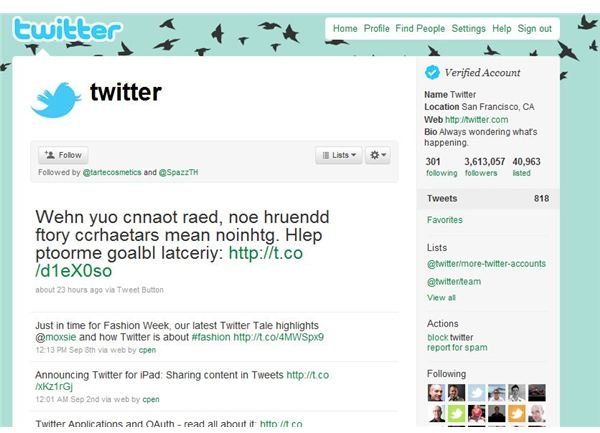
Task: Click the blue Verified Account badge
Action: coord(432,72)
